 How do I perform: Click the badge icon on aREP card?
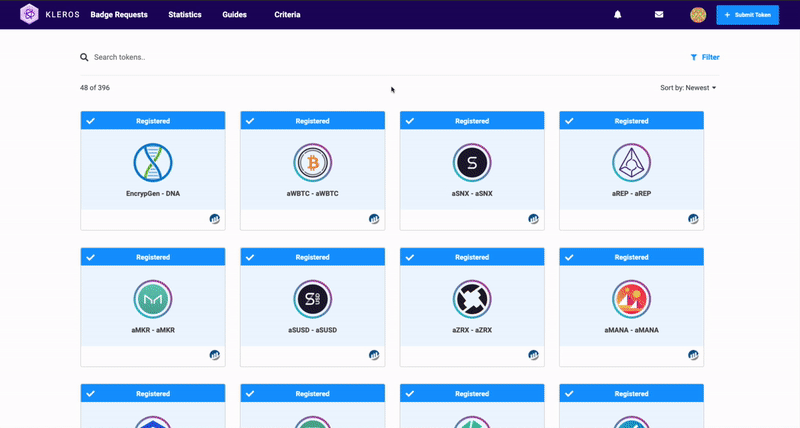point(693,219)
